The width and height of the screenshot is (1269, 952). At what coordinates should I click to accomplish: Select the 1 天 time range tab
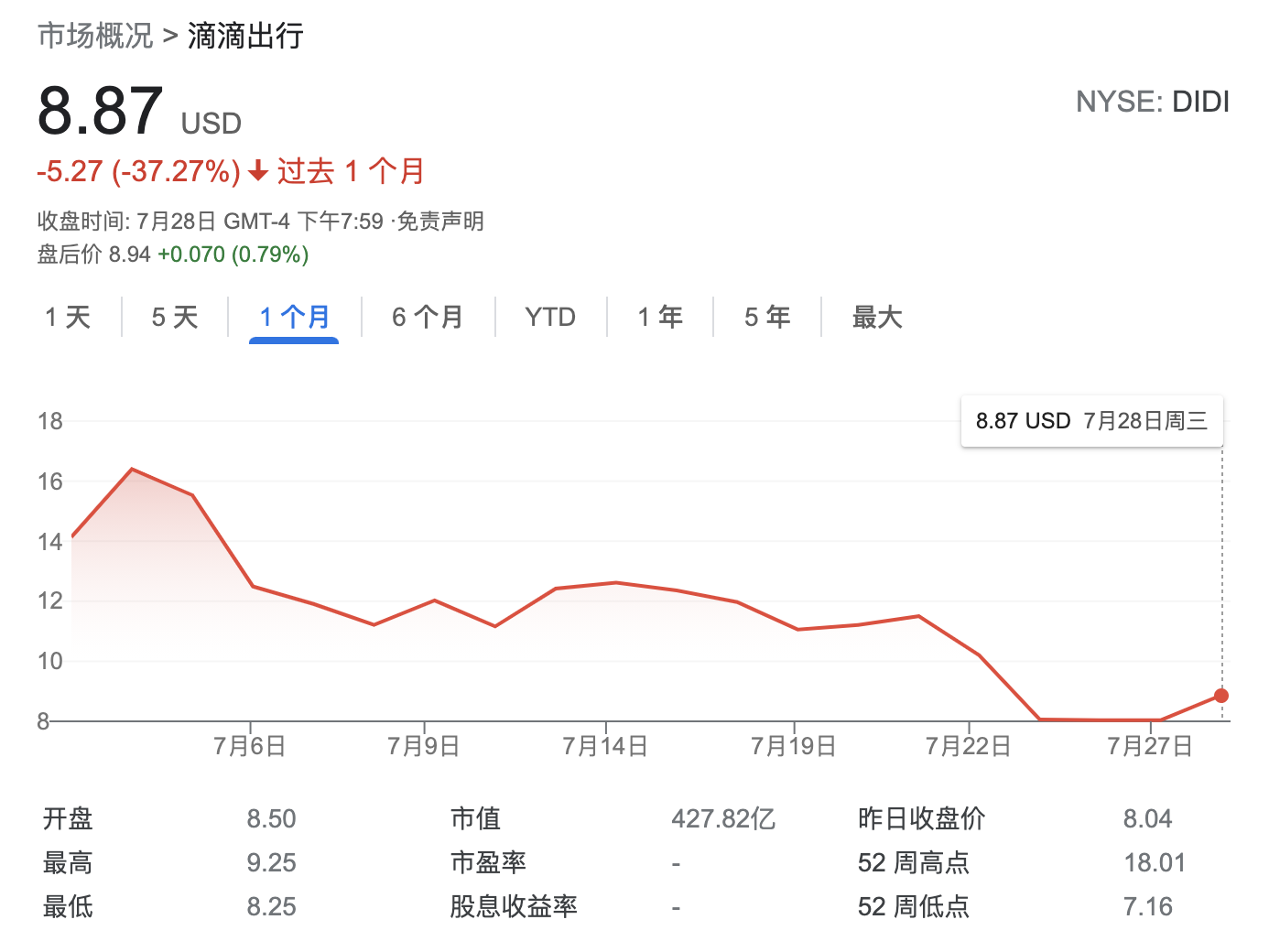(x=68, y=318)
